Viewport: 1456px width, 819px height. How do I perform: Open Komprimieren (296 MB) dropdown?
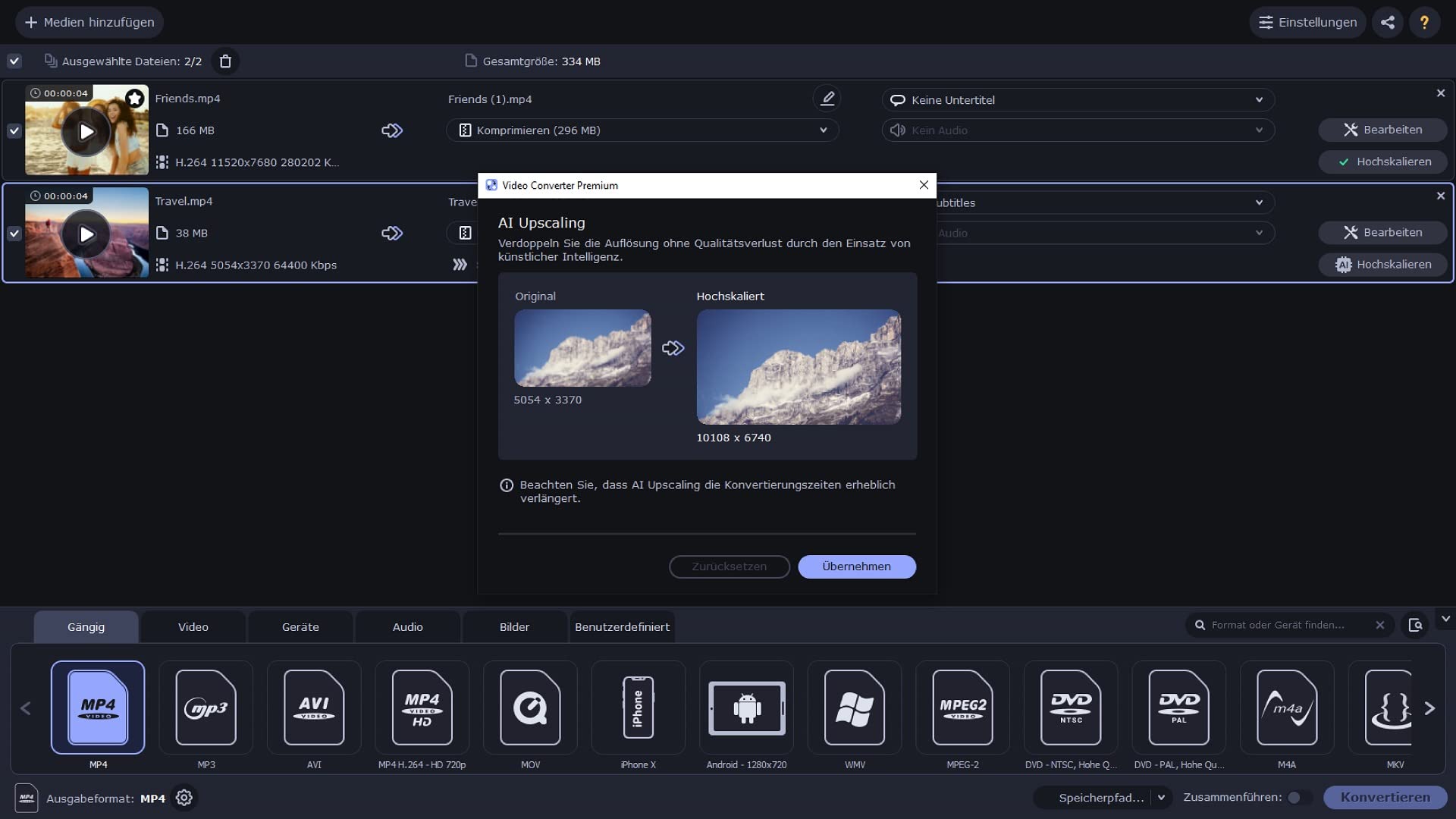[642, 130]
